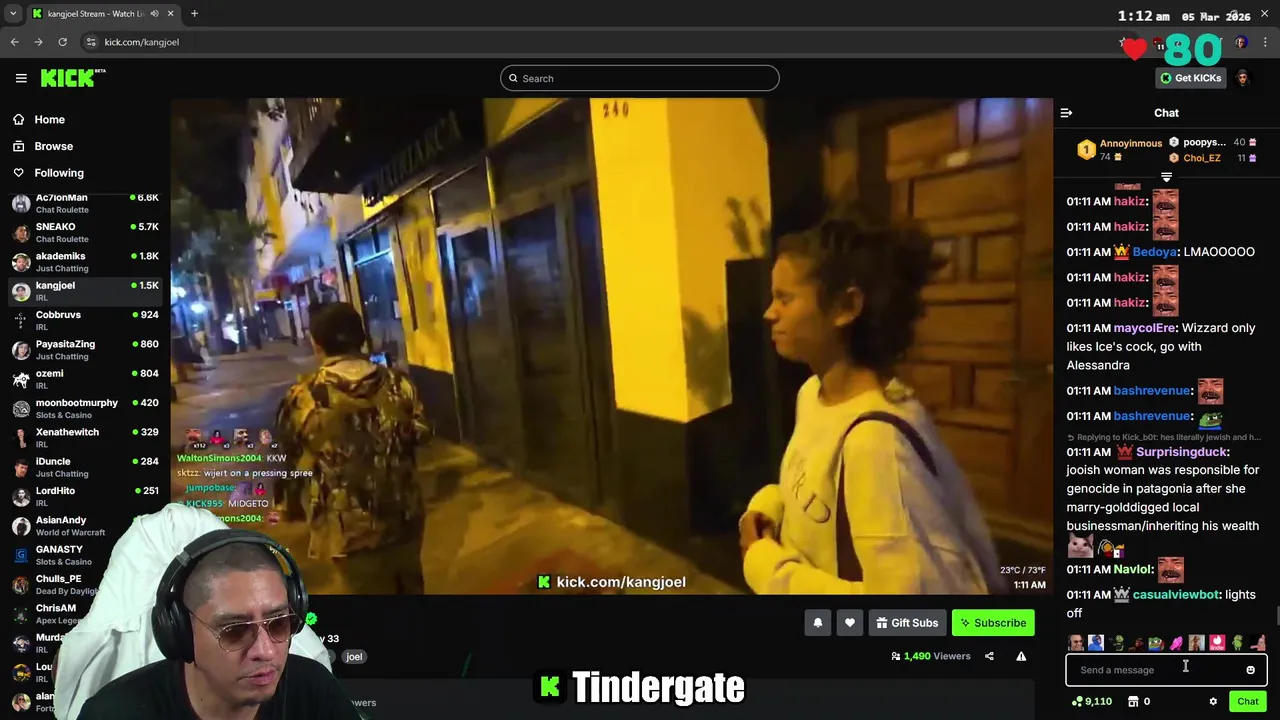Collapse the chat panel using arrow icon

coord(1066,113)
